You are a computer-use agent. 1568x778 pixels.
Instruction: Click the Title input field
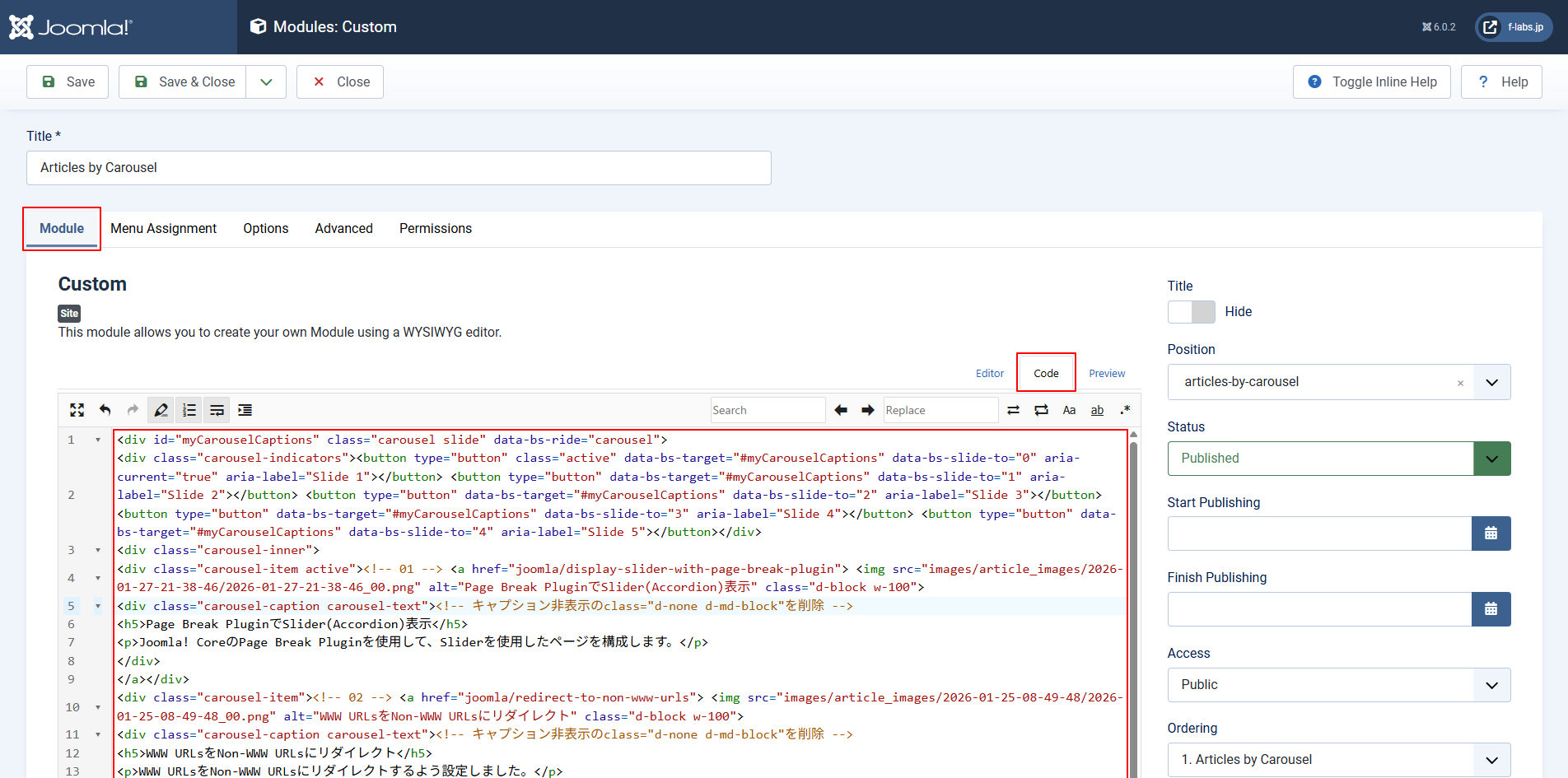click(x=399, y=168)
